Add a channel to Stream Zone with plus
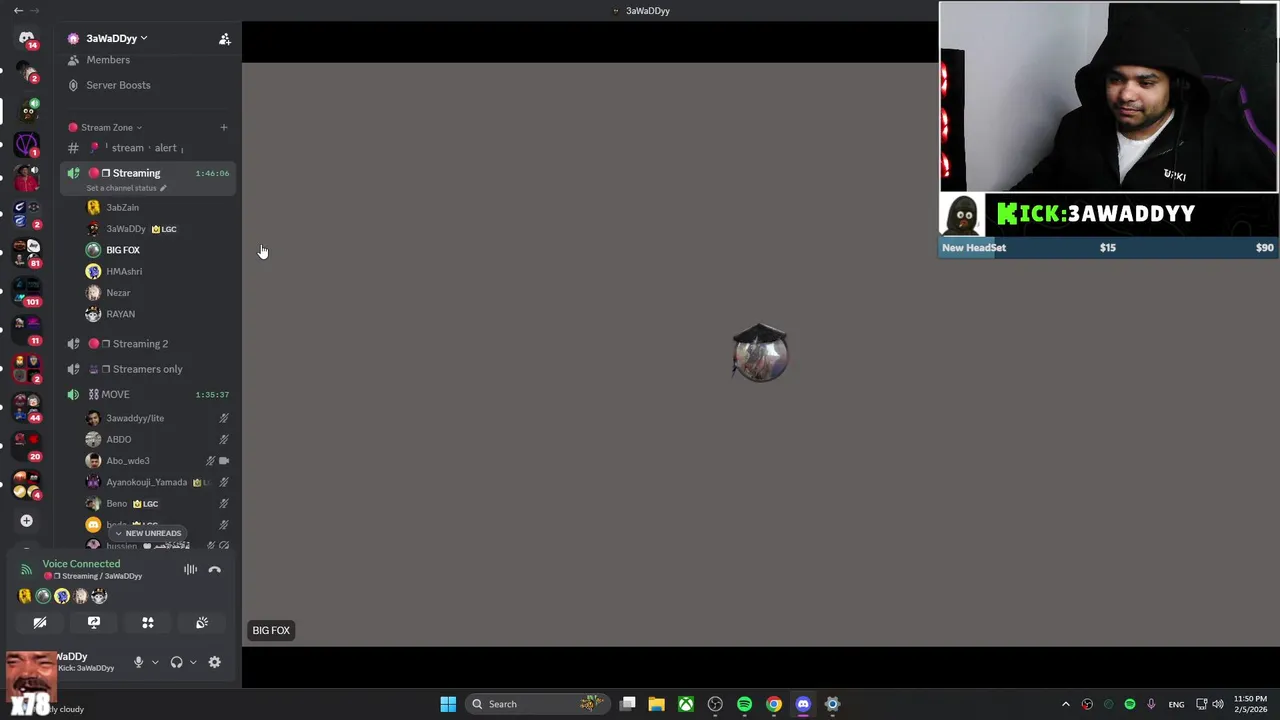This screenshot has height=720, width=1280. (224, 128)
